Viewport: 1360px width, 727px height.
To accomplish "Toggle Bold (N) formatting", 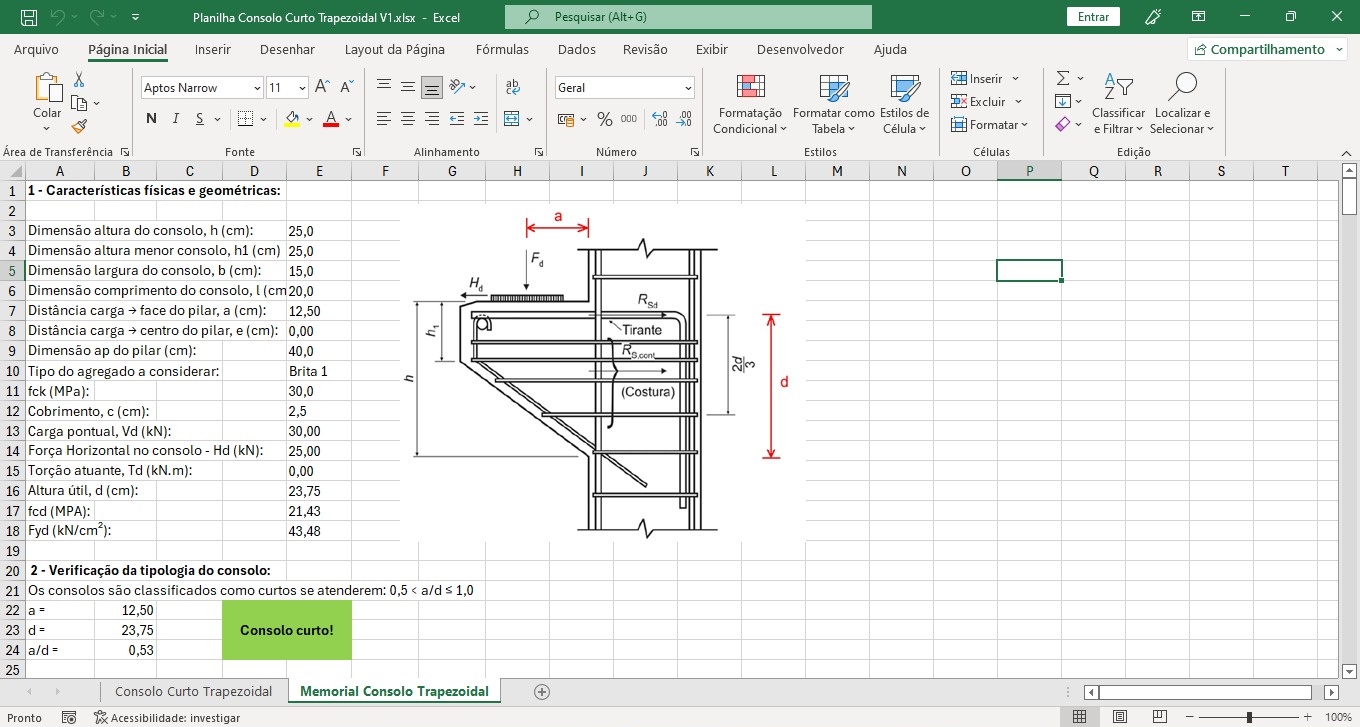I will (x=151, y=119).
